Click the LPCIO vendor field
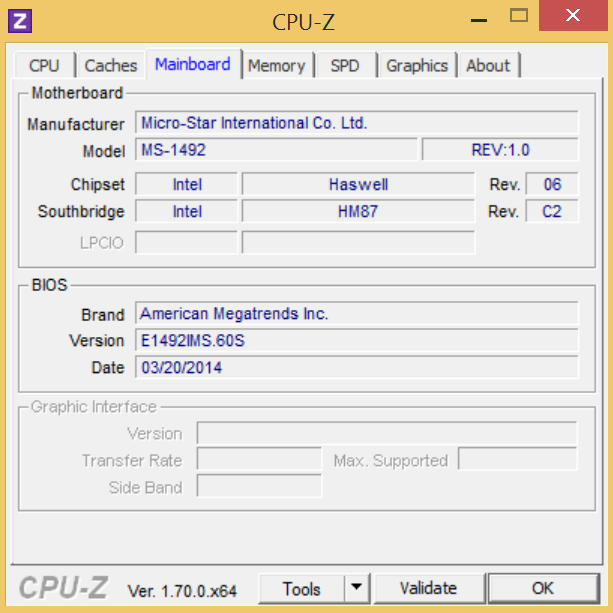This screenshot has width=613, height=613. (186, 242)
